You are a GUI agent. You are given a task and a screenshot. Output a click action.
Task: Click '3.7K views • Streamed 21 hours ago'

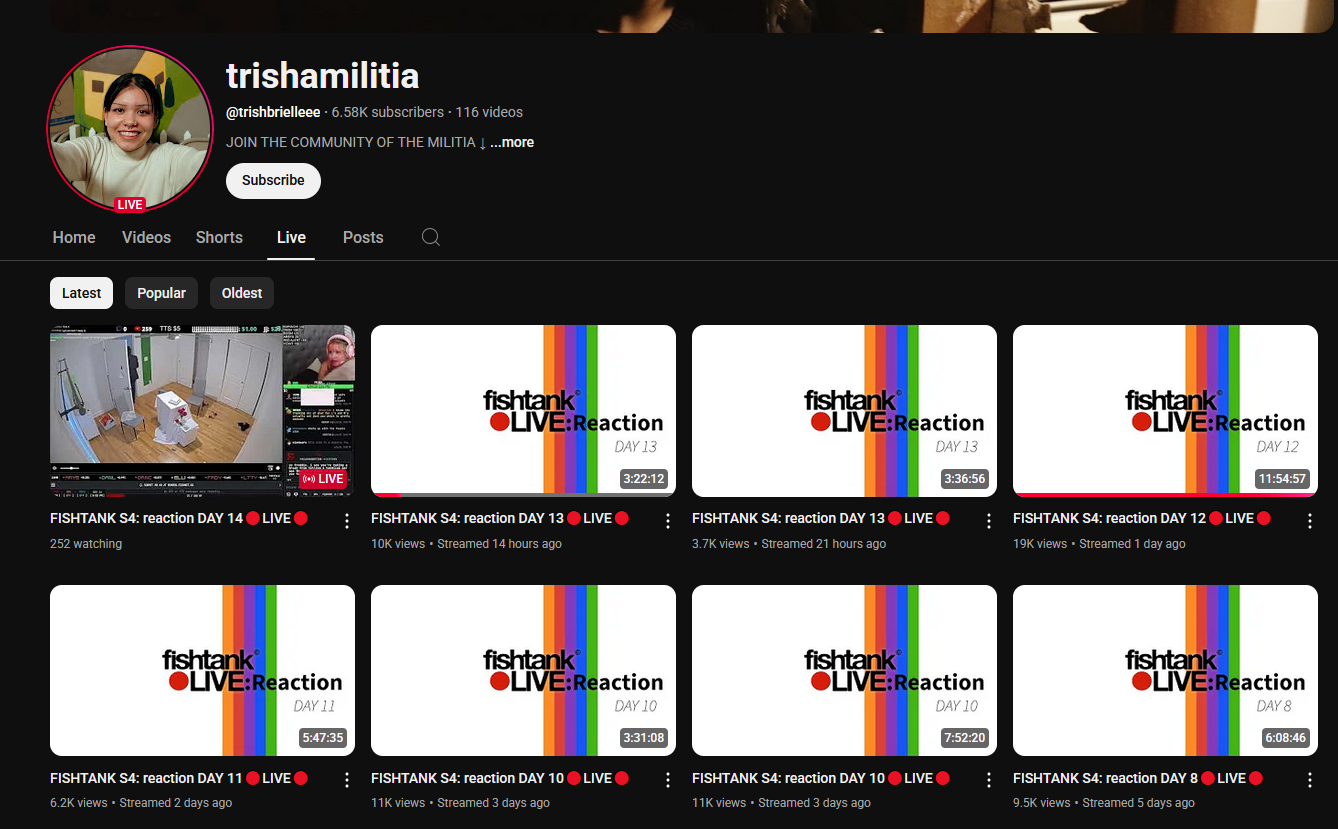tap(789, 544)
